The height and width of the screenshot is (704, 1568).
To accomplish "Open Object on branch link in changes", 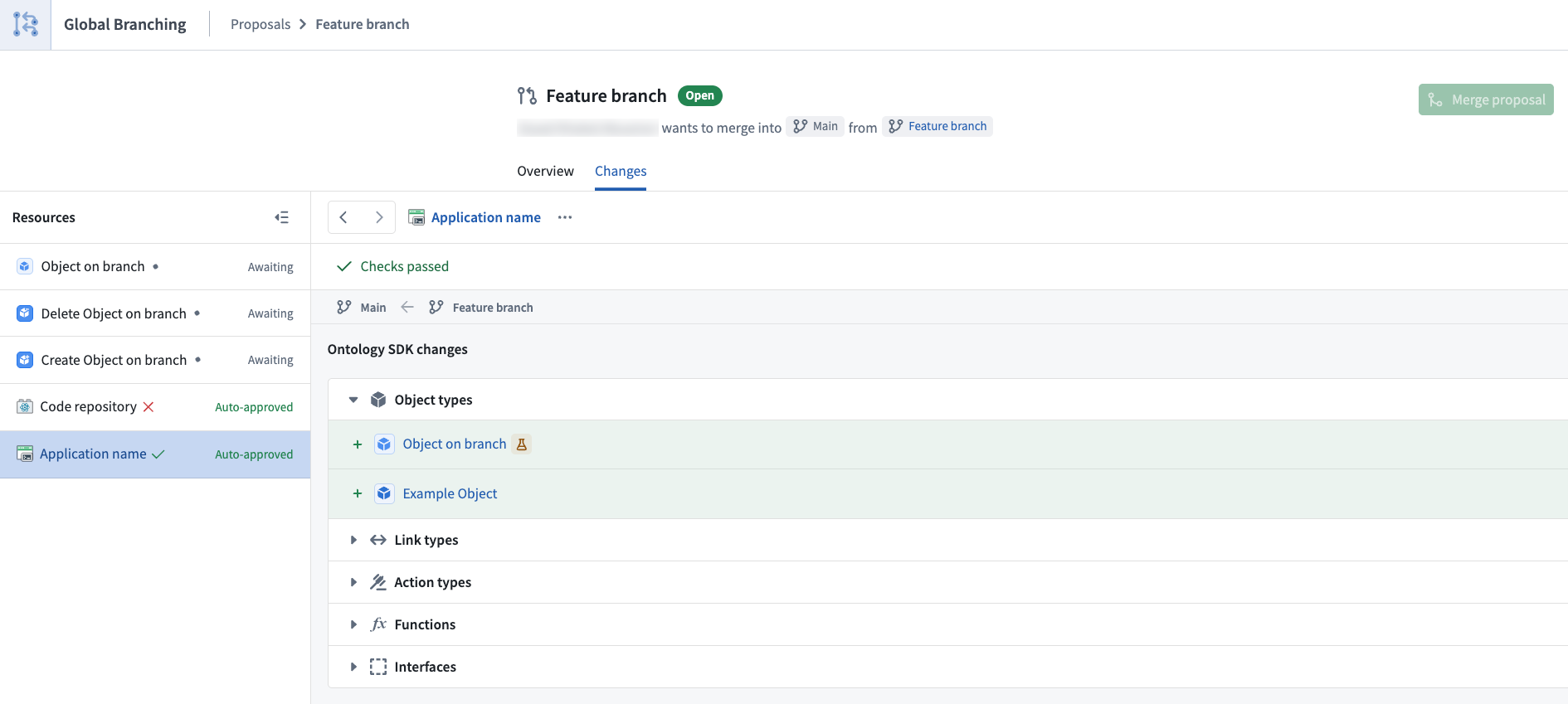I will tap(455, 444).
